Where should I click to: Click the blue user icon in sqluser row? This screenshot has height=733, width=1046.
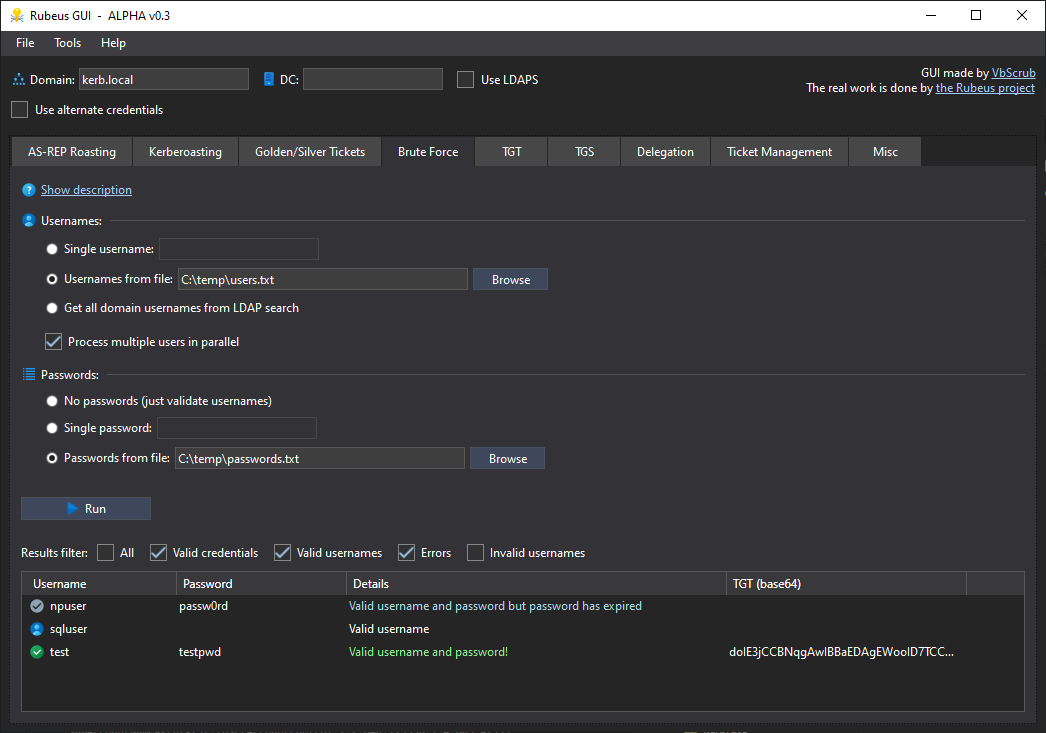pyautogui.click(x=37, y=629)
